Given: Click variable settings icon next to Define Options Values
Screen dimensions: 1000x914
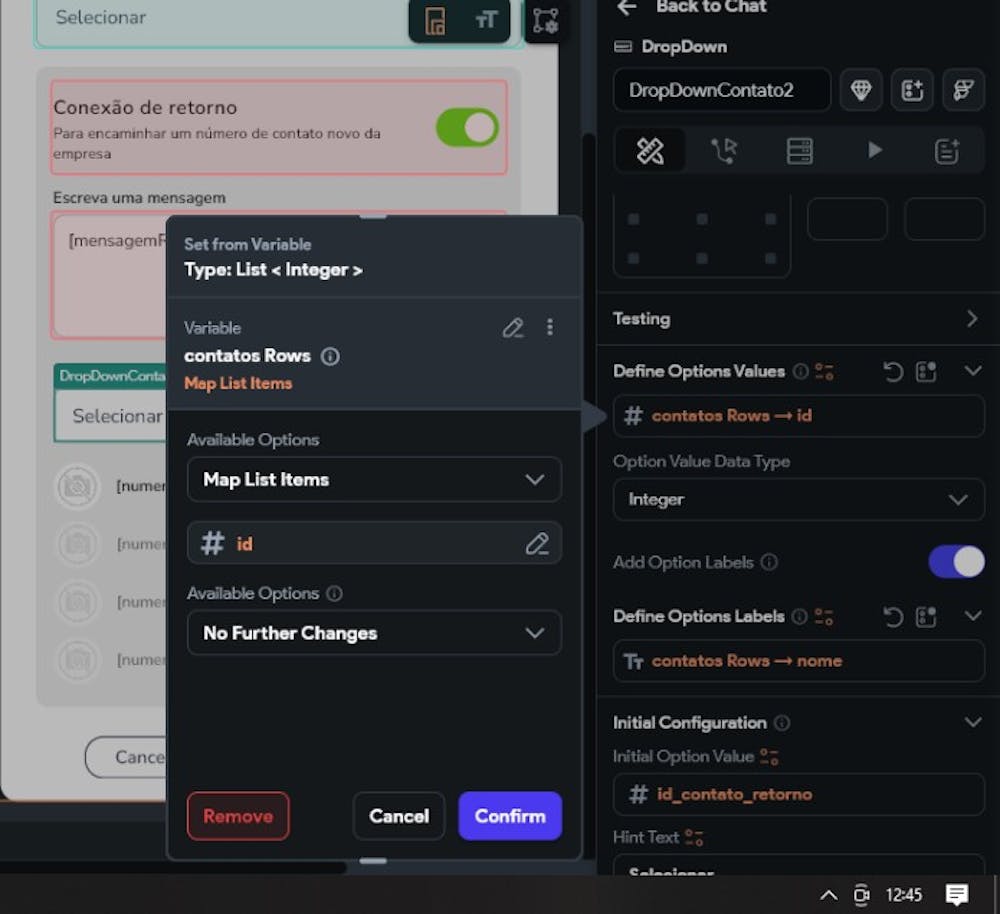Looking at the screenshot, I should coord(824,371).
